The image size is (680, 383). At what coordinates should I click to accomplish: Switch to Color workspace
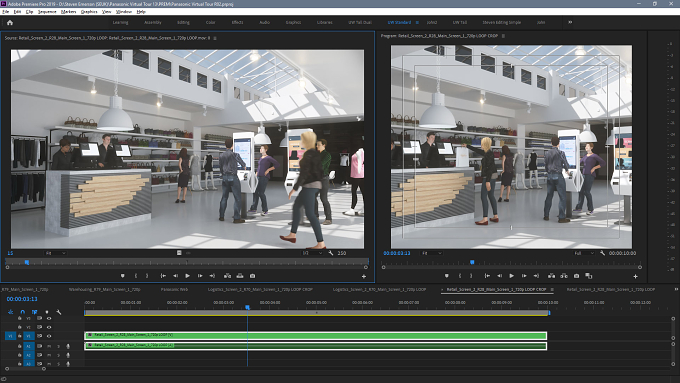point(210,22)
